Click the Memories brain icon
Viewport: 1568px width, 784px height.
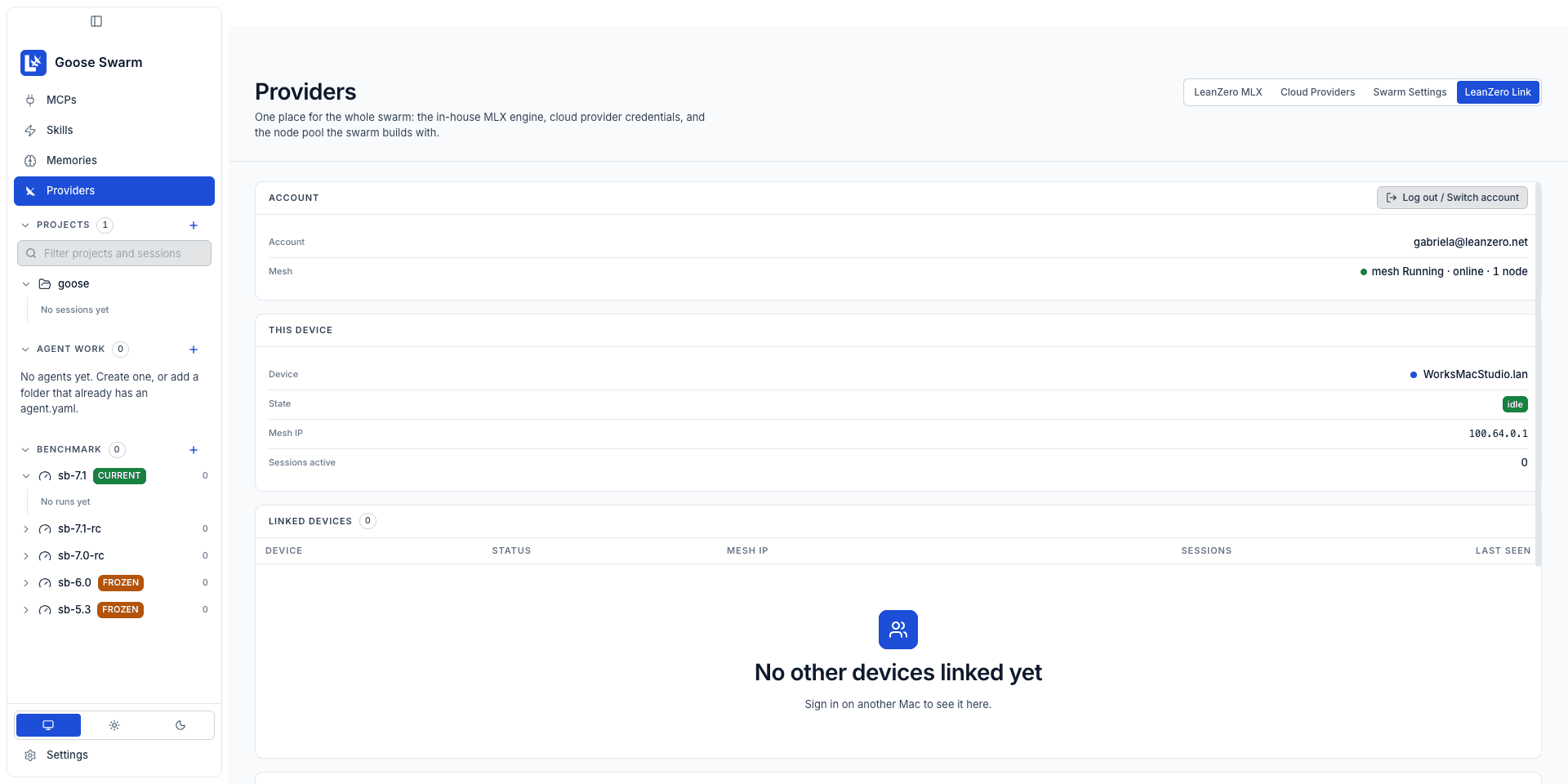click(x=30, y=161)
